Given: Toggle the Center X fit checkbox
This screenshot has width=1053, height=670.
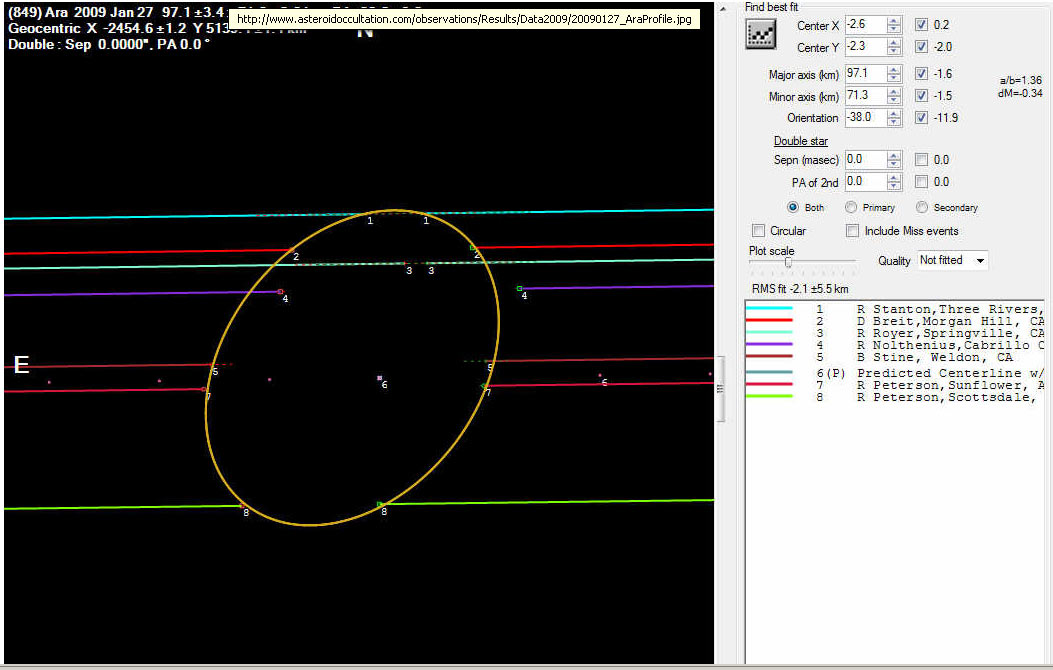Looking at the screenshot, I should (921, 25).
